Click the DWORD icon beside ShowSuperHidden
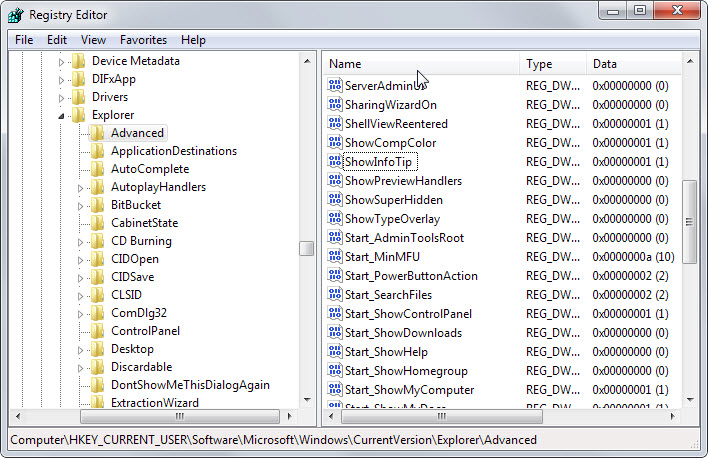Image resolution: width=708 pixels, height=458 pixels. [x=335, y=199]
